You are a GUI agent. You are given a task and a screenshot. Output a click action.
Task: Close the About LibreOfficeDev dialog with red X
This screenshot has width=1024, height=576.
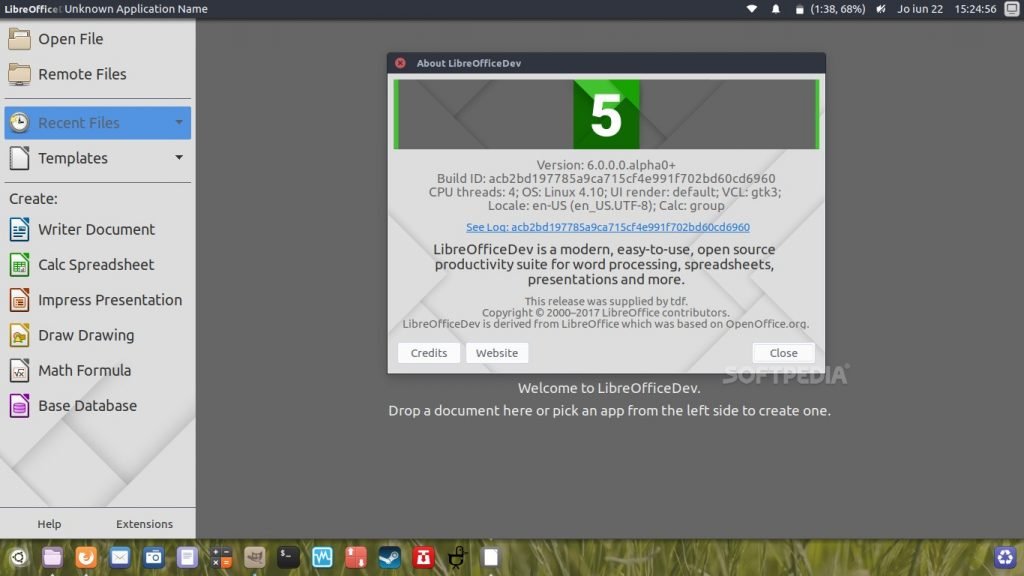tap(400, 63)
